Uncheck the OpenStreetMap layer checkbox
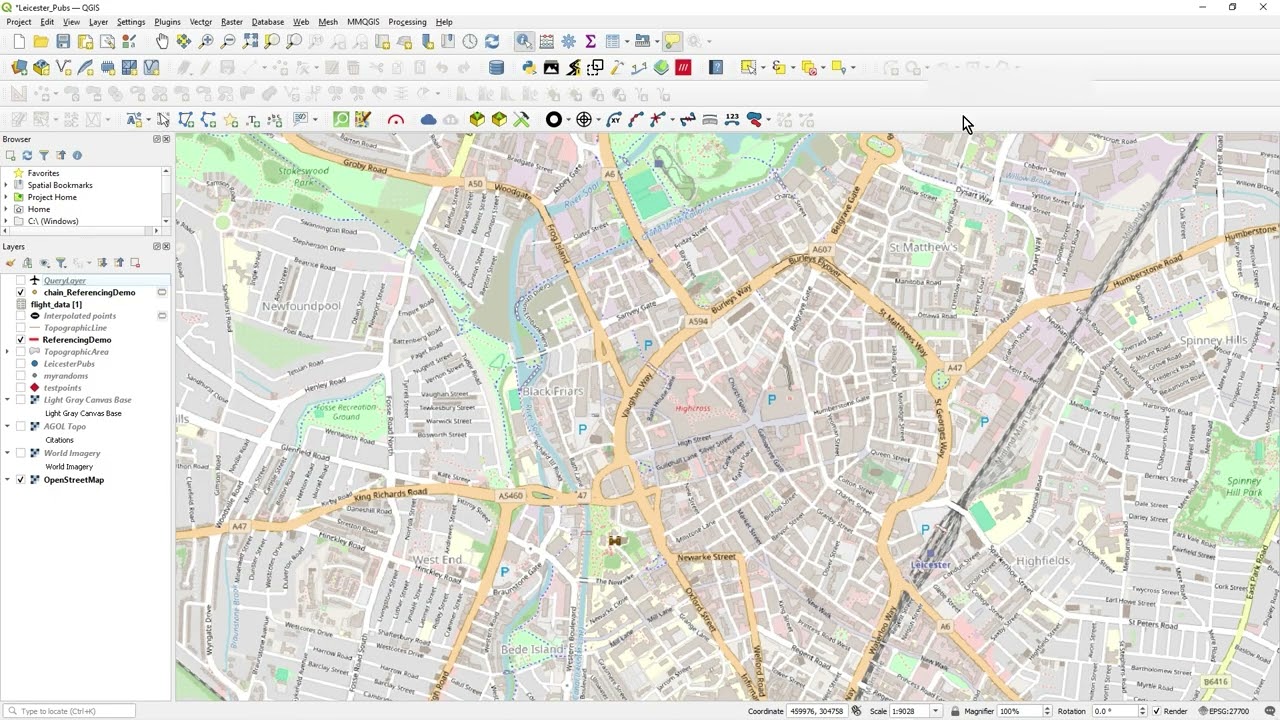1280x720 pixels. (x=21, y=480)
